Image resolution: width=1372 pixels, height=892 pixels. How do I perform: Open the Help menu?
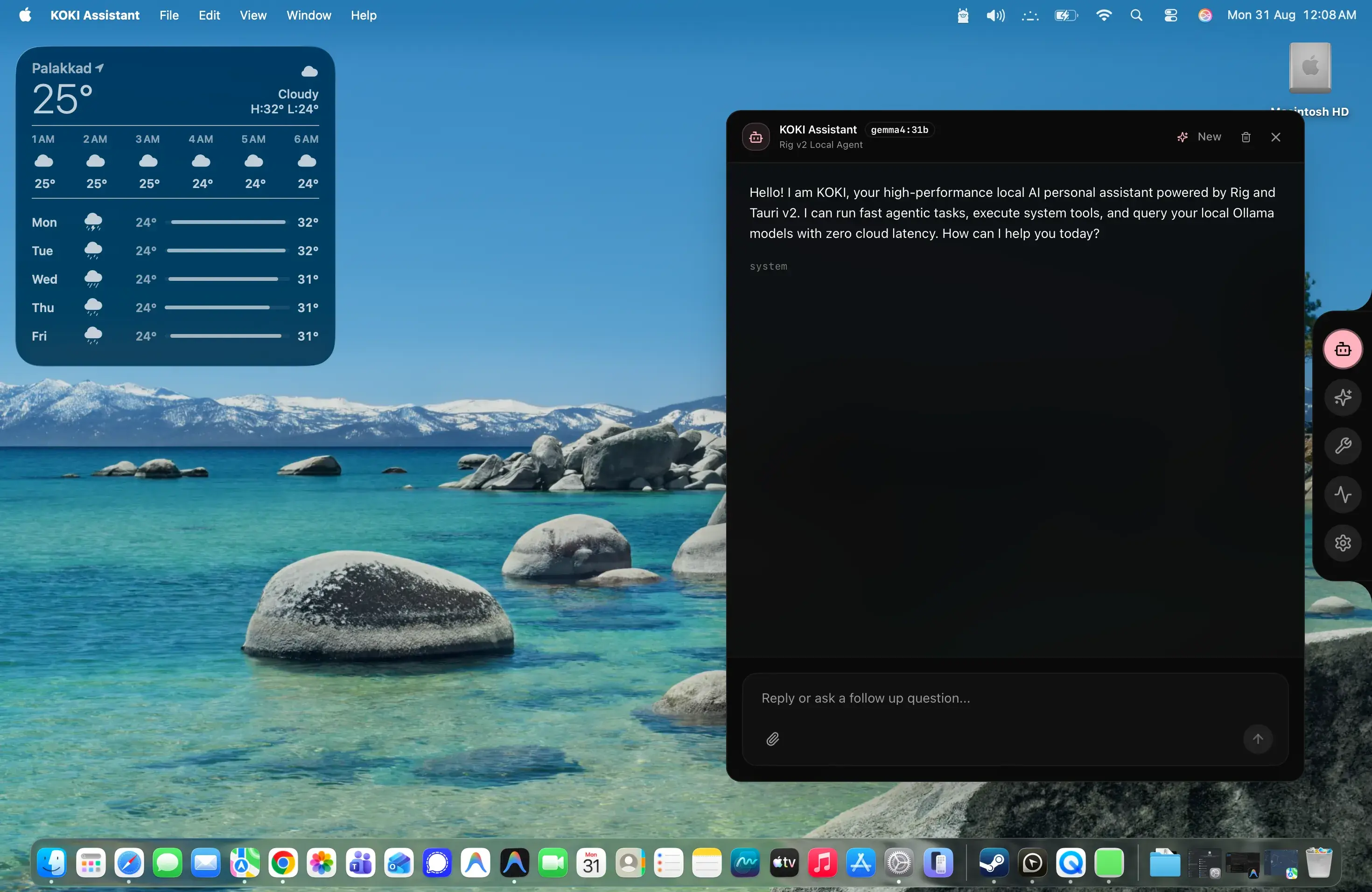[x=364, y=15]
